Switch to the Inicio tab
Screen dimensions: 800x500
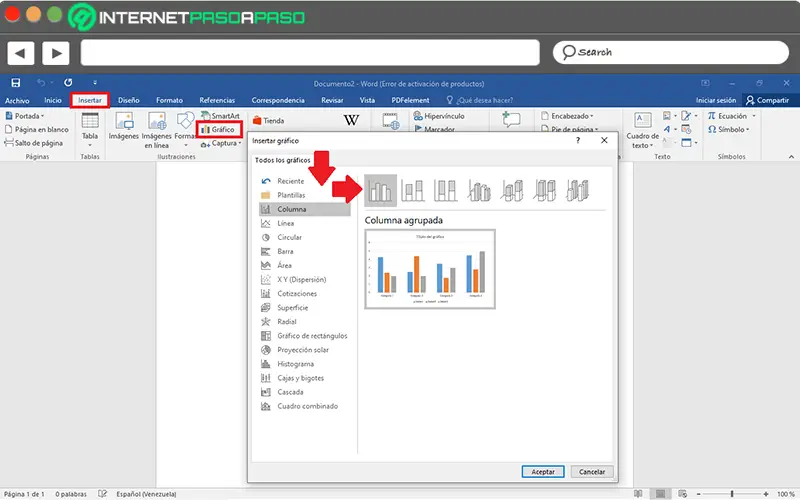(x=53, y=101)
